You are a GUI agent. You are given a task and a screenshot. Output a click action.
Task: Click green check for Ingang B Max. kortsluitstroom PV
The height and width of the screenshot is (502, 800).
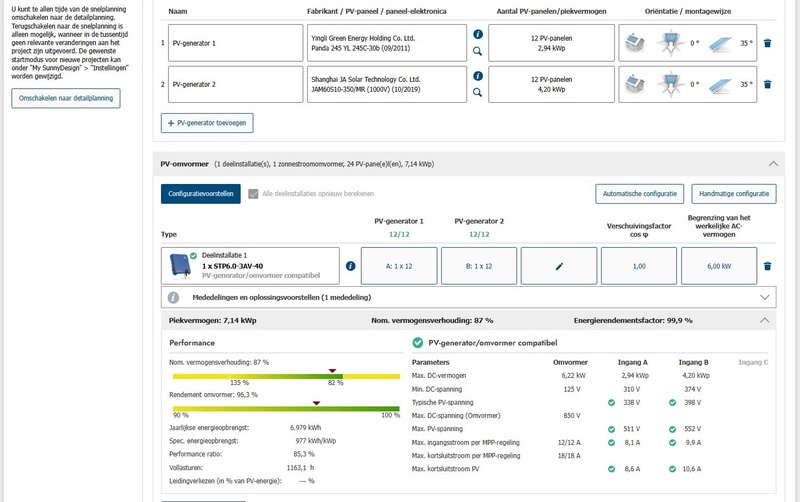(672, 469)
